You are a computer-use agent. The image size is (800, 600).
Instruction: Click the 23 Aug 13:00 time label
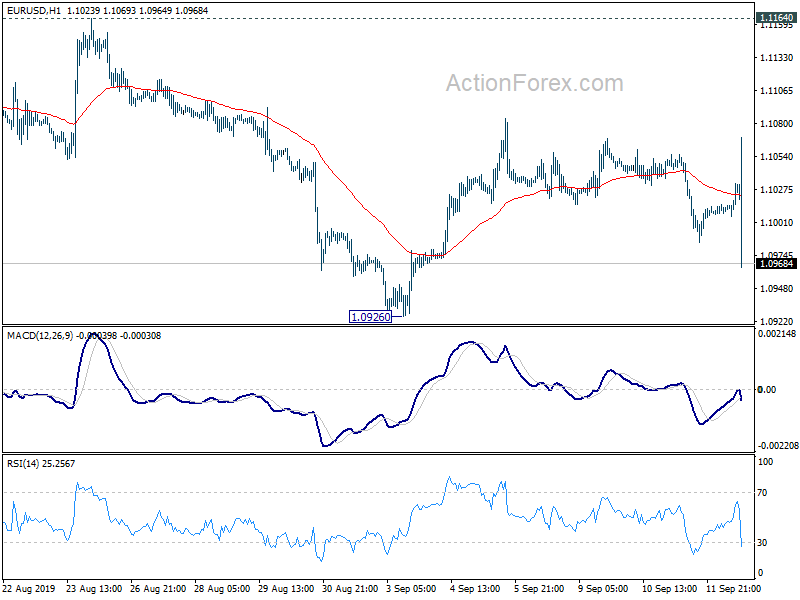click(94, 589)
